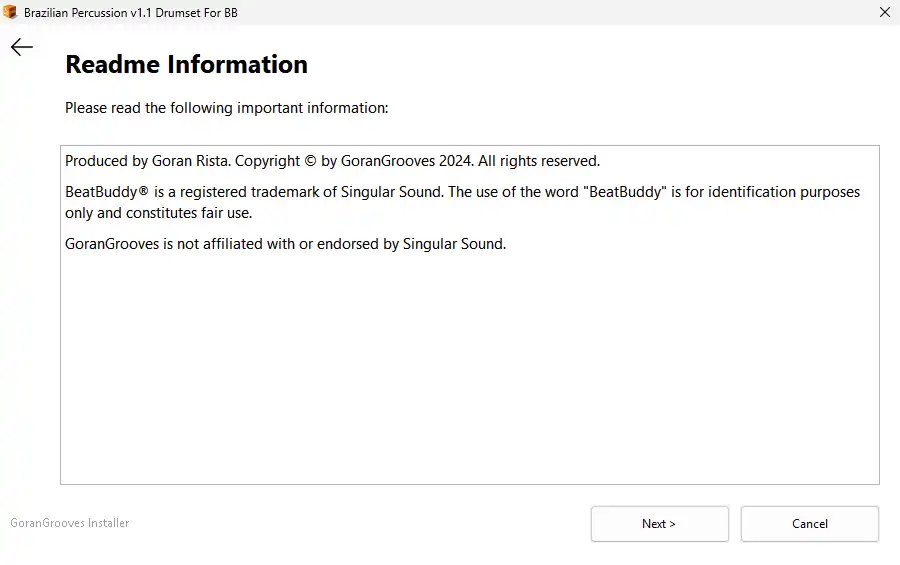Click 'All rights reserved.' in the first line

click(539, 161)
